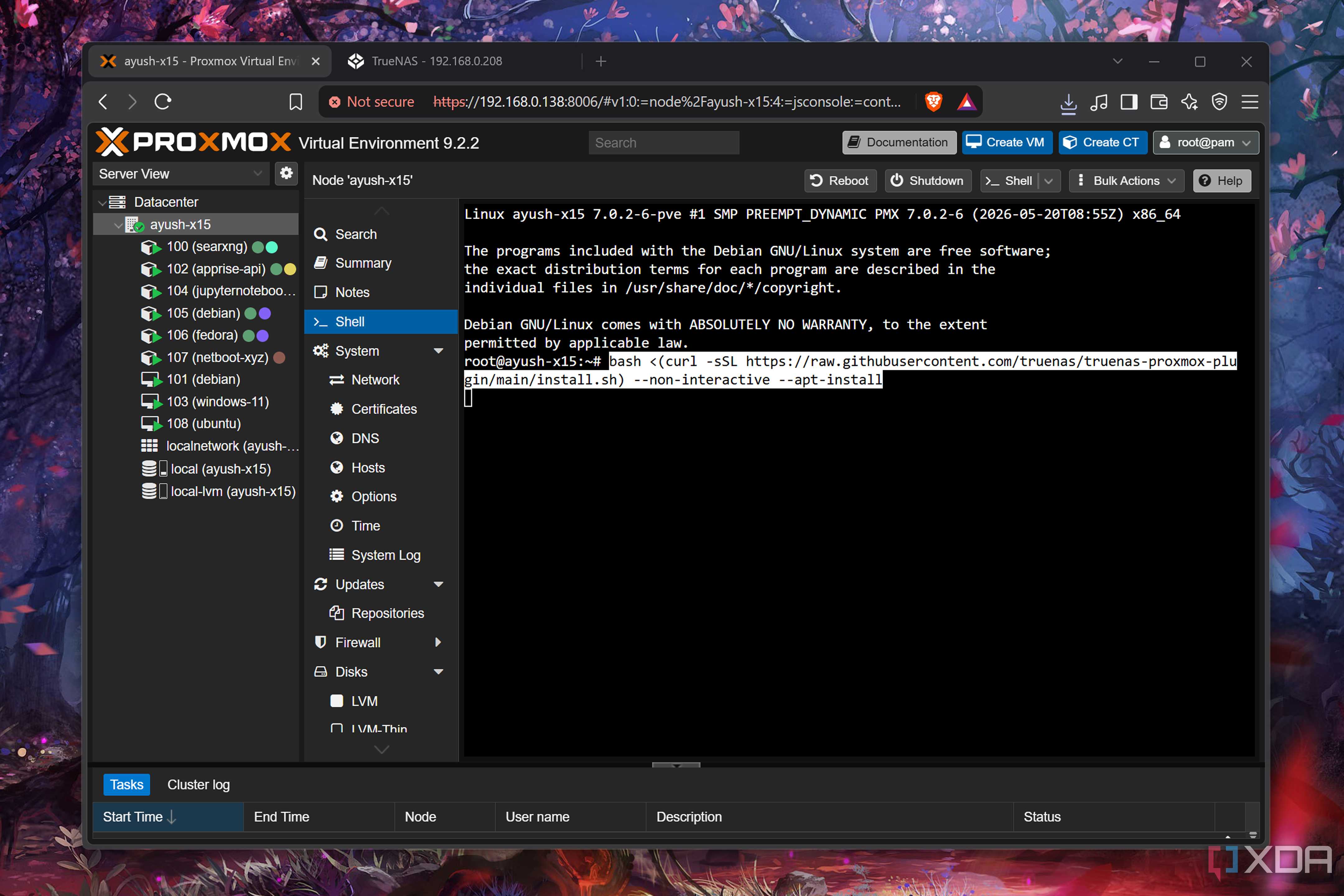Open Bulk Actions dropdown
Image resolution: width=1344 pixels, height=896 pixels.
pos(1126,181)
